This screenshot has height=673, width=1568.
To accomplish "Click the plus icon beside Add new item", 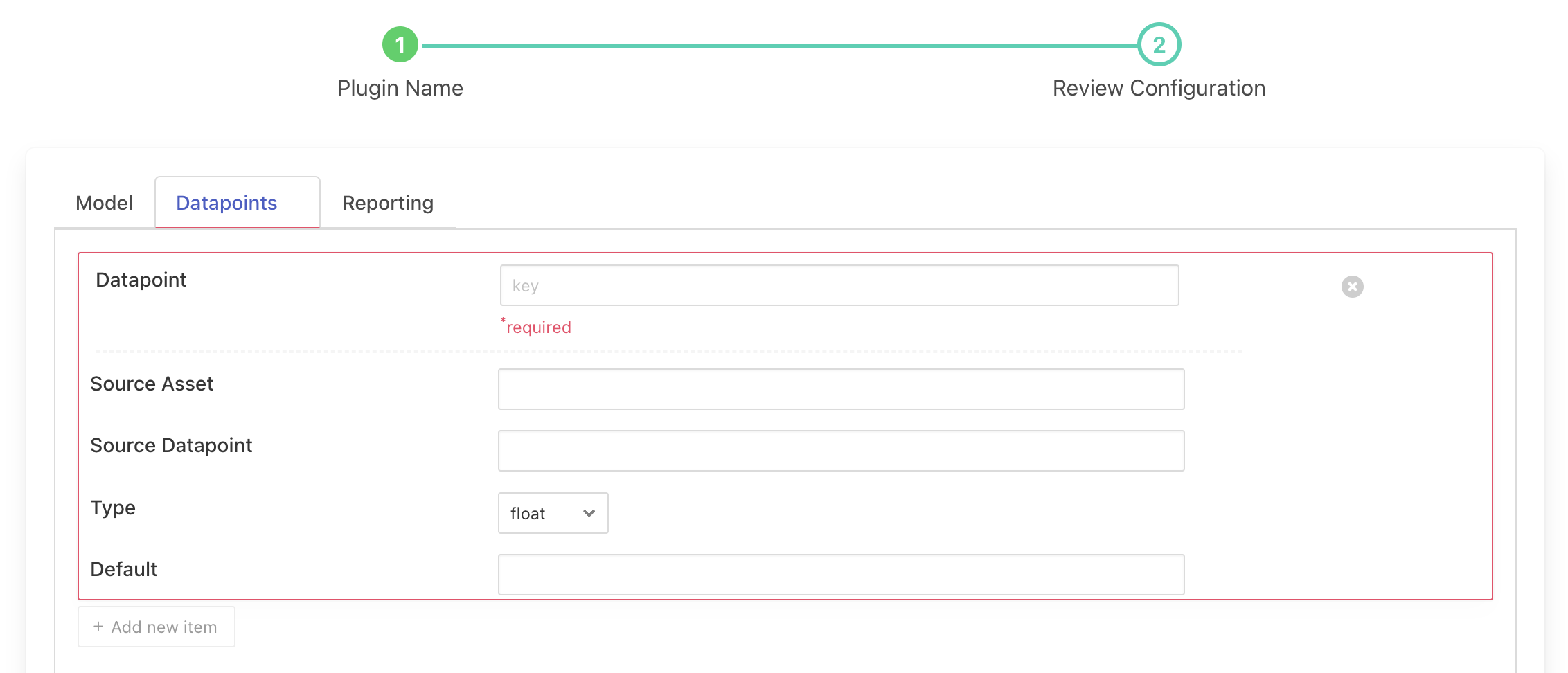I will click(98, 627).
